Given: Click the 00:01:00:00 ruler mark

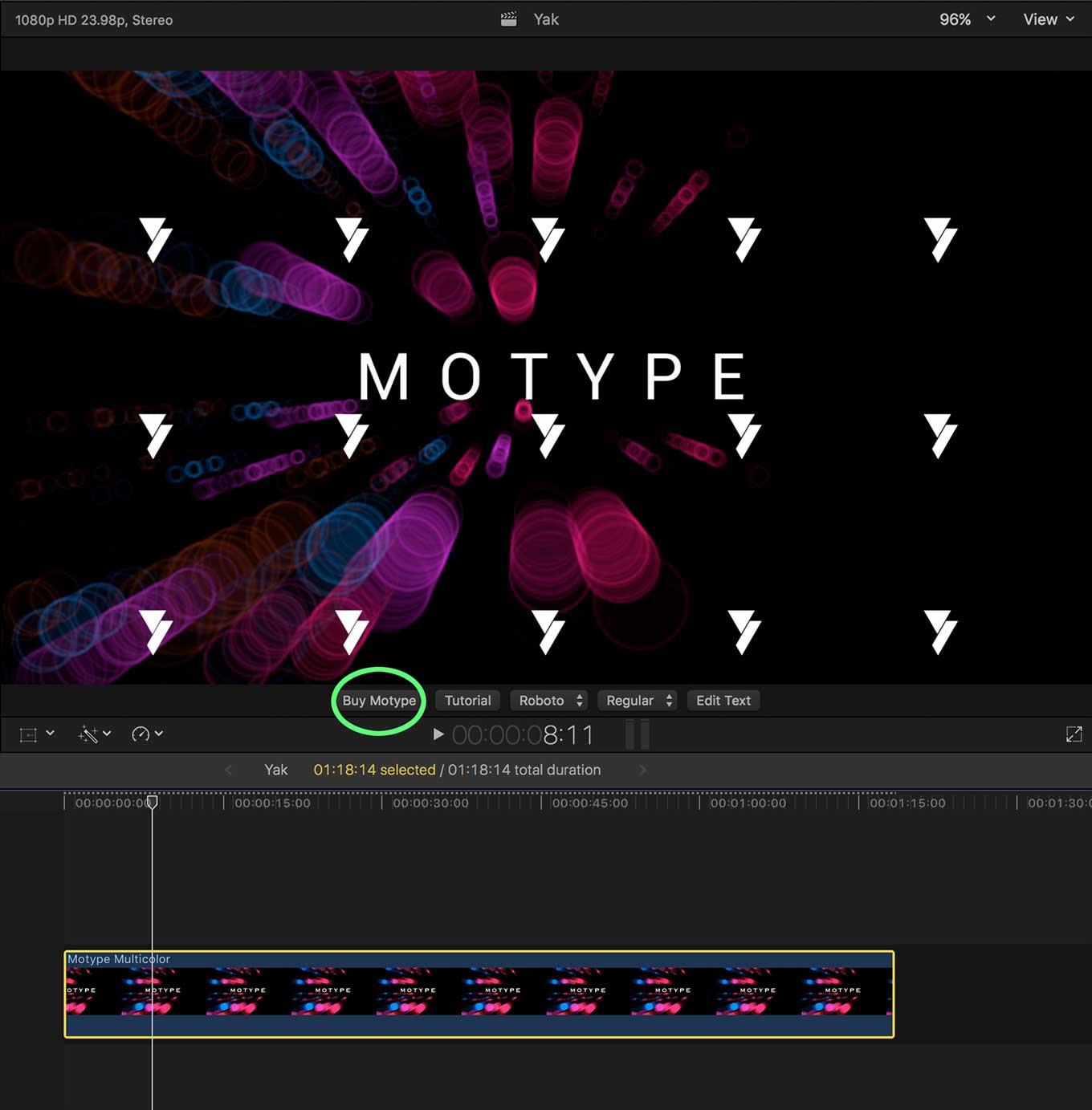Looking at the screenshot, I should pyautogui.click(x=748, y=803).
